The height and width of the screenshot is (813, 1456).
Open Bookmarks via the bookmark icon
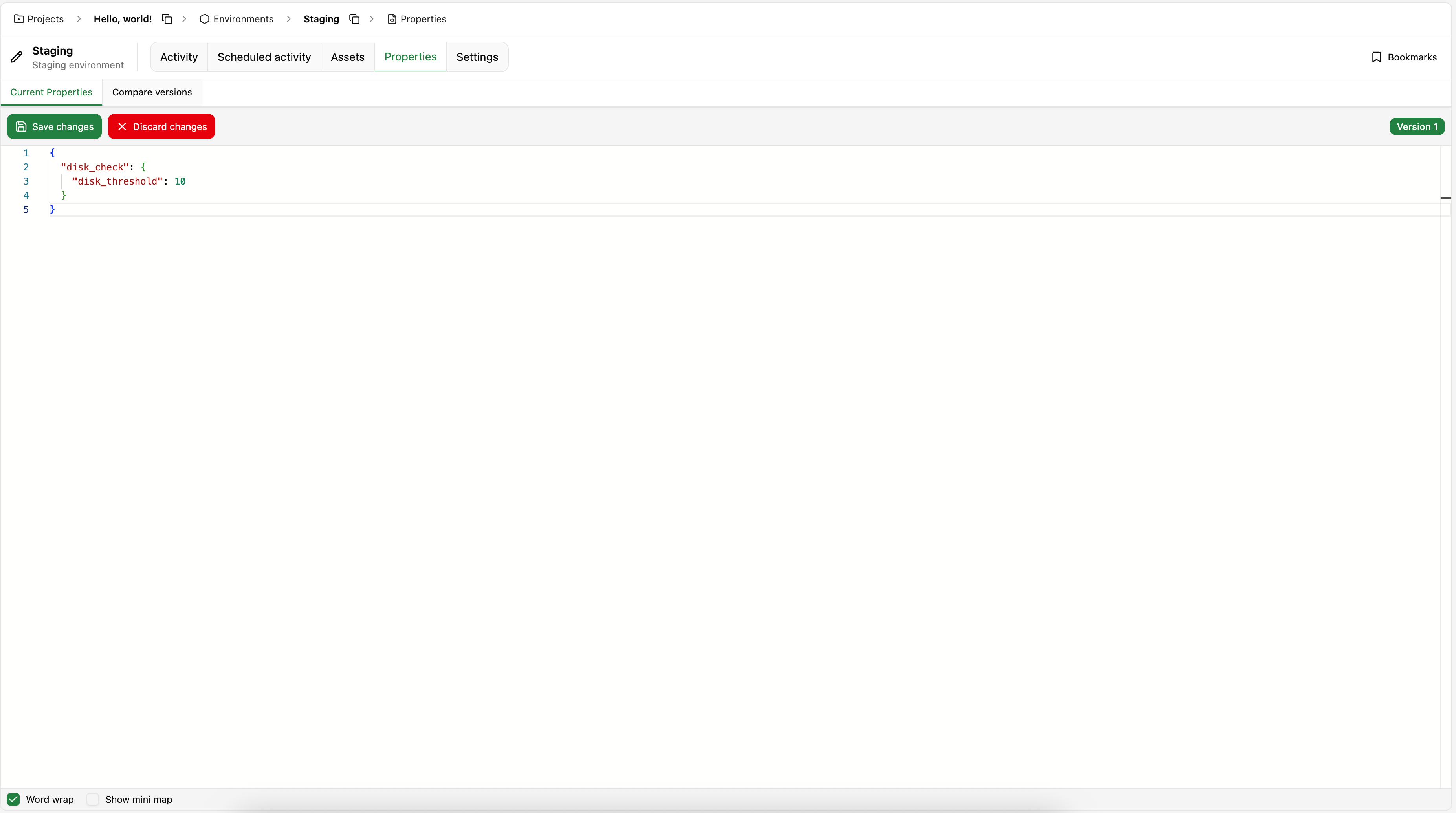point(1377,57)
